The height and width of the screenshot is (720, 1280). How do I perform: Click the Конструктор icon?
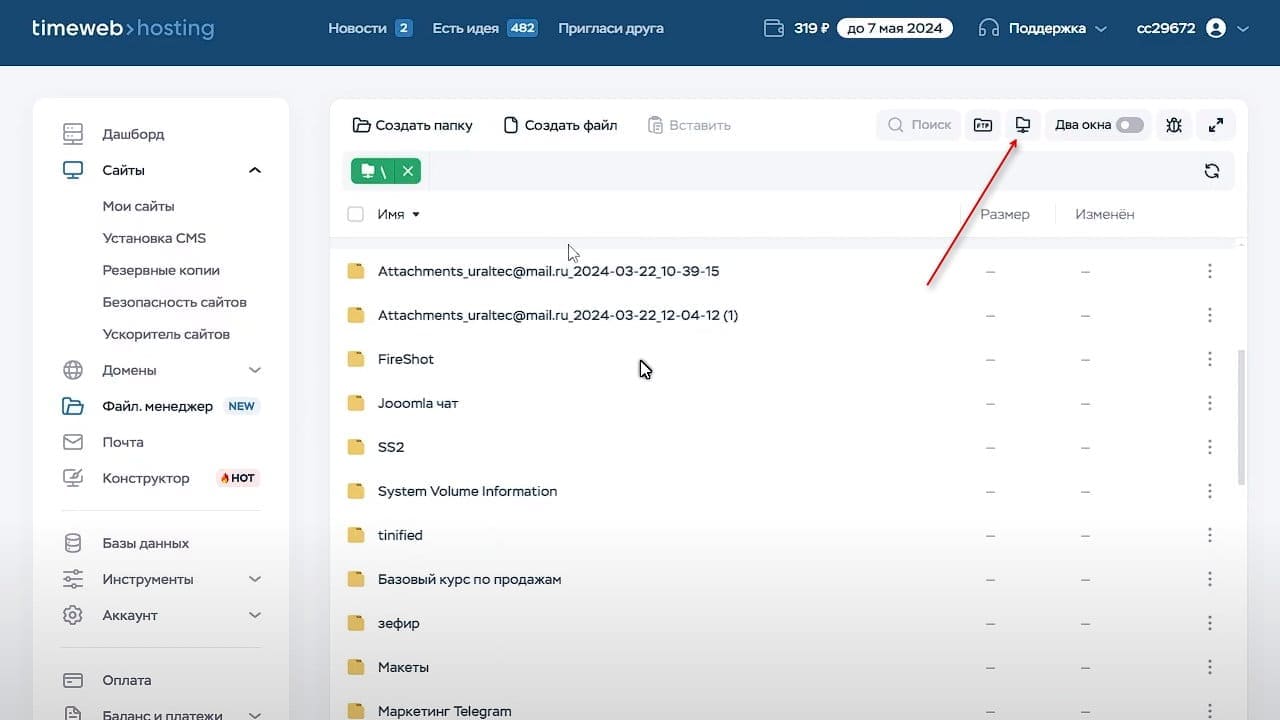(73, 478)
